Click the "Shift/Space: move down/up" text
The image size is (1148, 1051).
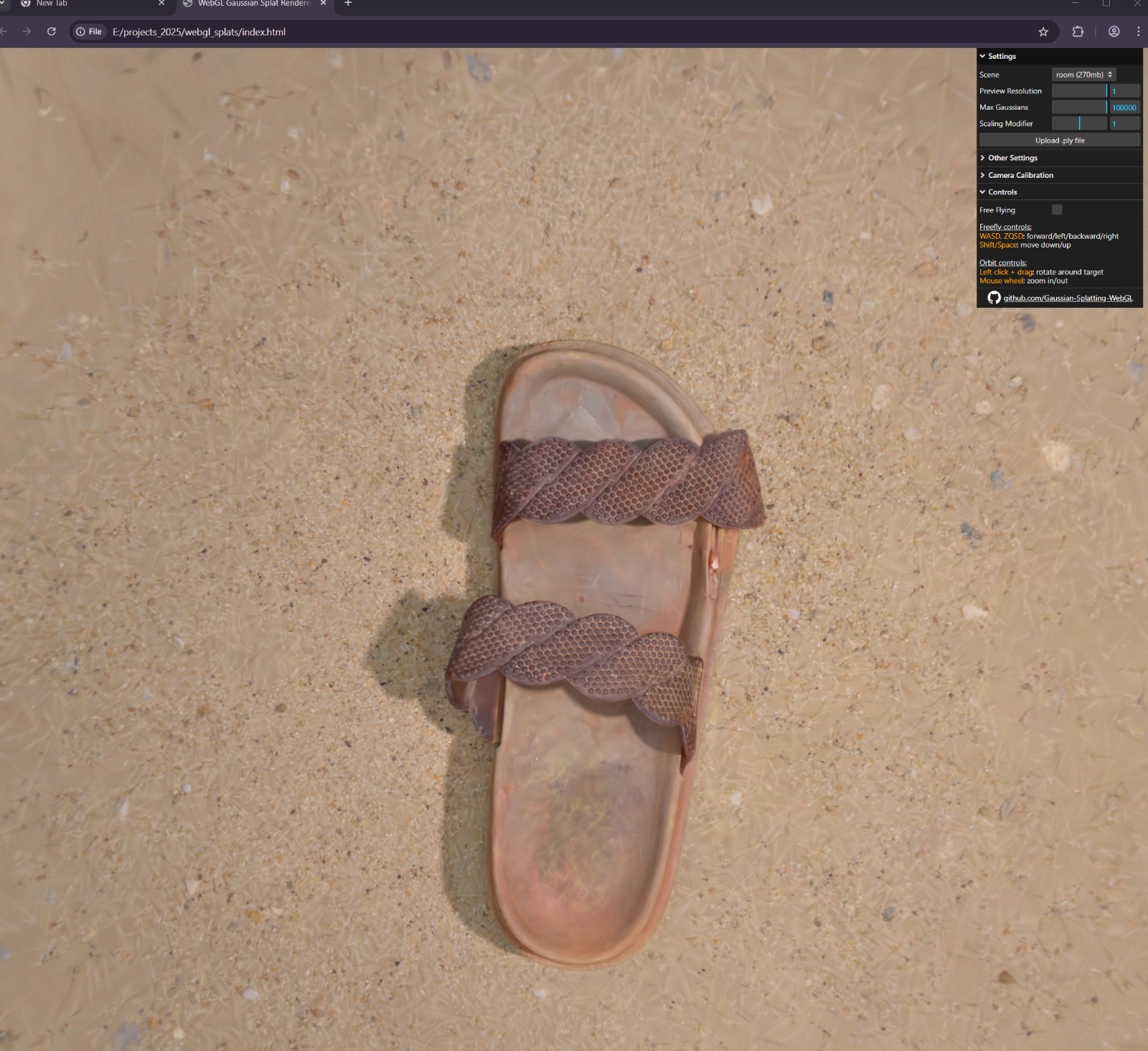click(x=1025, y=245)
